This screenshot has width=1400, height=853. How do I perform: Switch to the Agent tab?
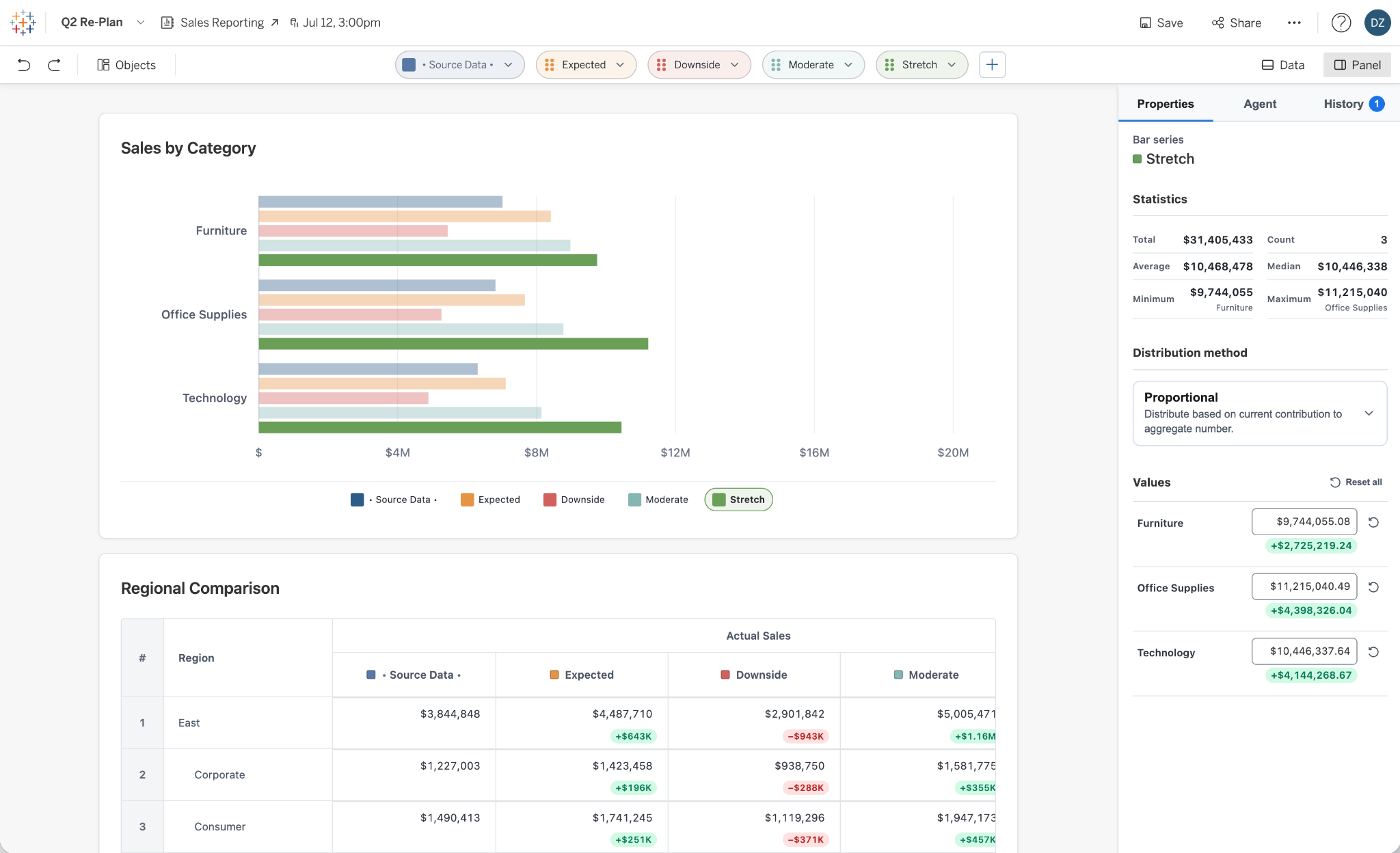(1259, 104)
